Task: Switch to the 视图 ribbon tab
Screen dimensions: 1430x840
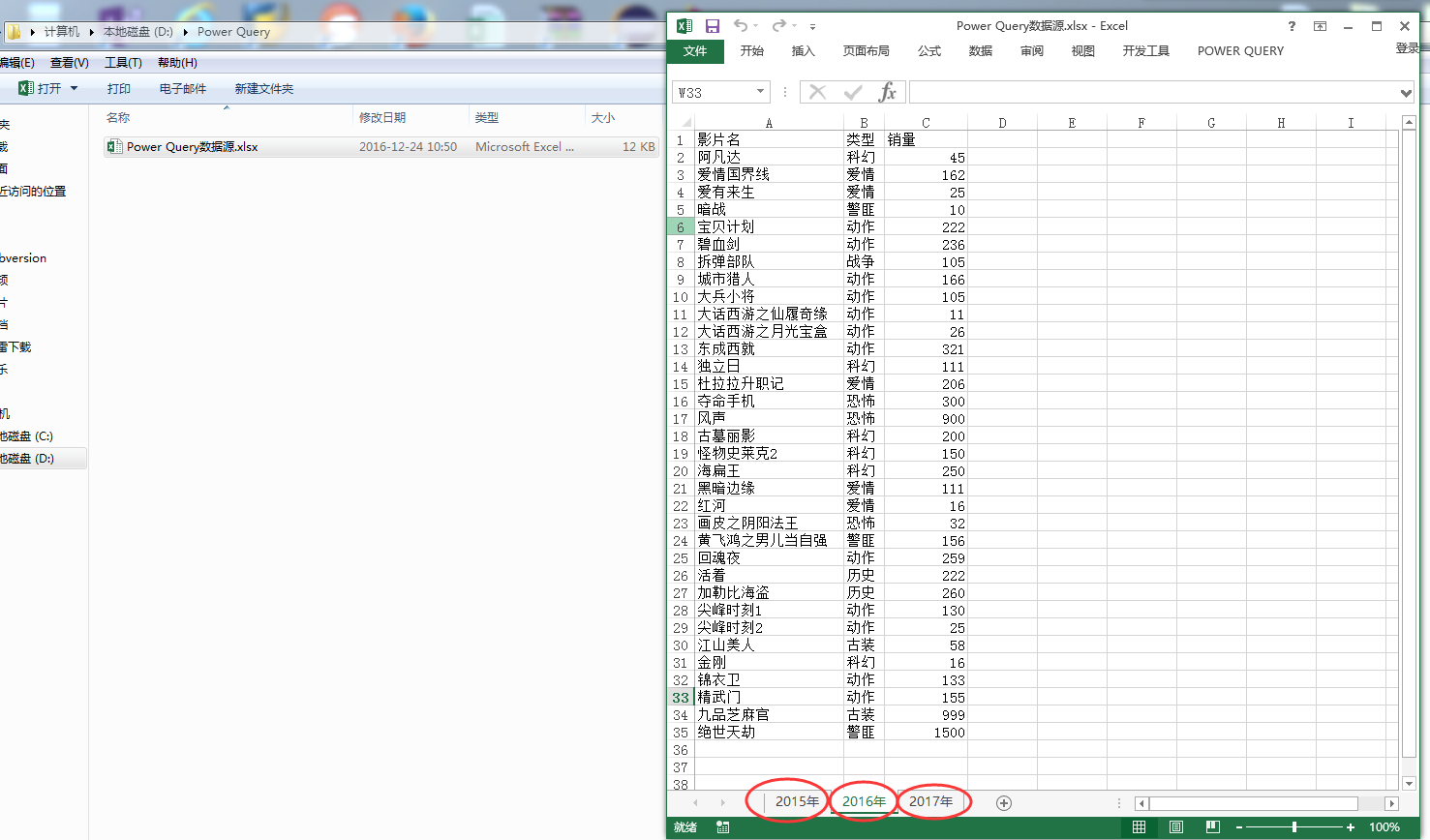Action: pyautogui.click(x=1083, y=51)
